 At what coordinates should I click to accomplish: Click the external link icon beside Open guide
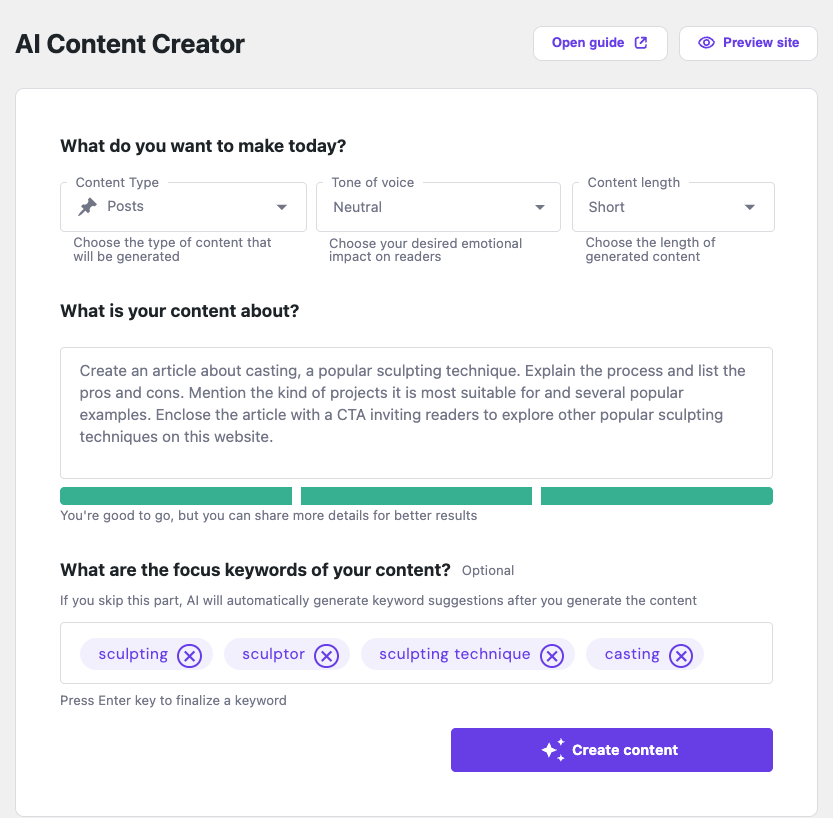point(641,43)
